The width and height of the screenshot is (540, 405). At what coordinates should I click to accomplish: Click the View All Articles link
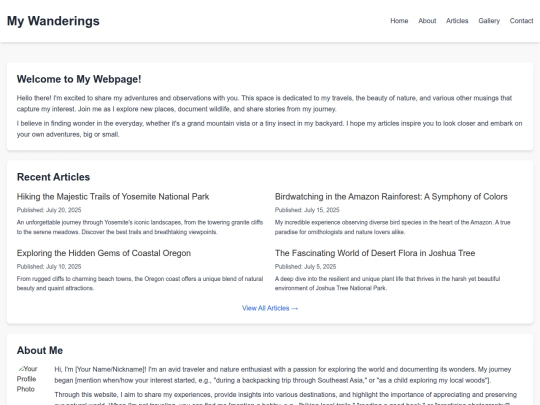[270, 308]
